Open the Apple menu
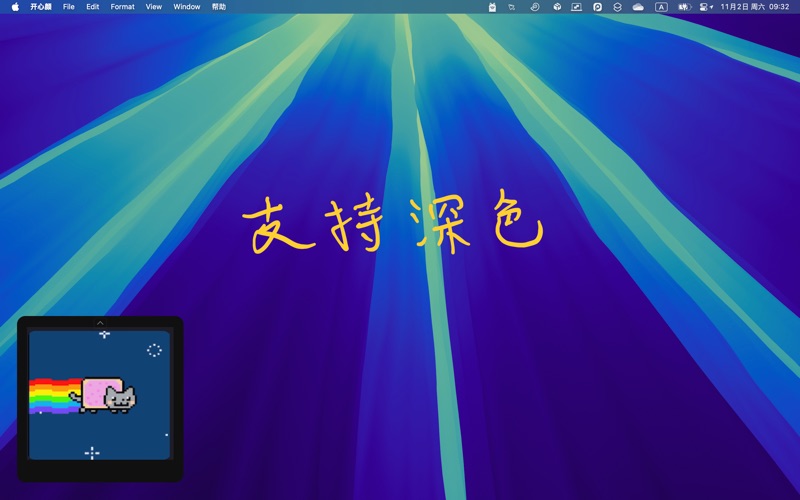Screen dimensions: 800x500 15,7
